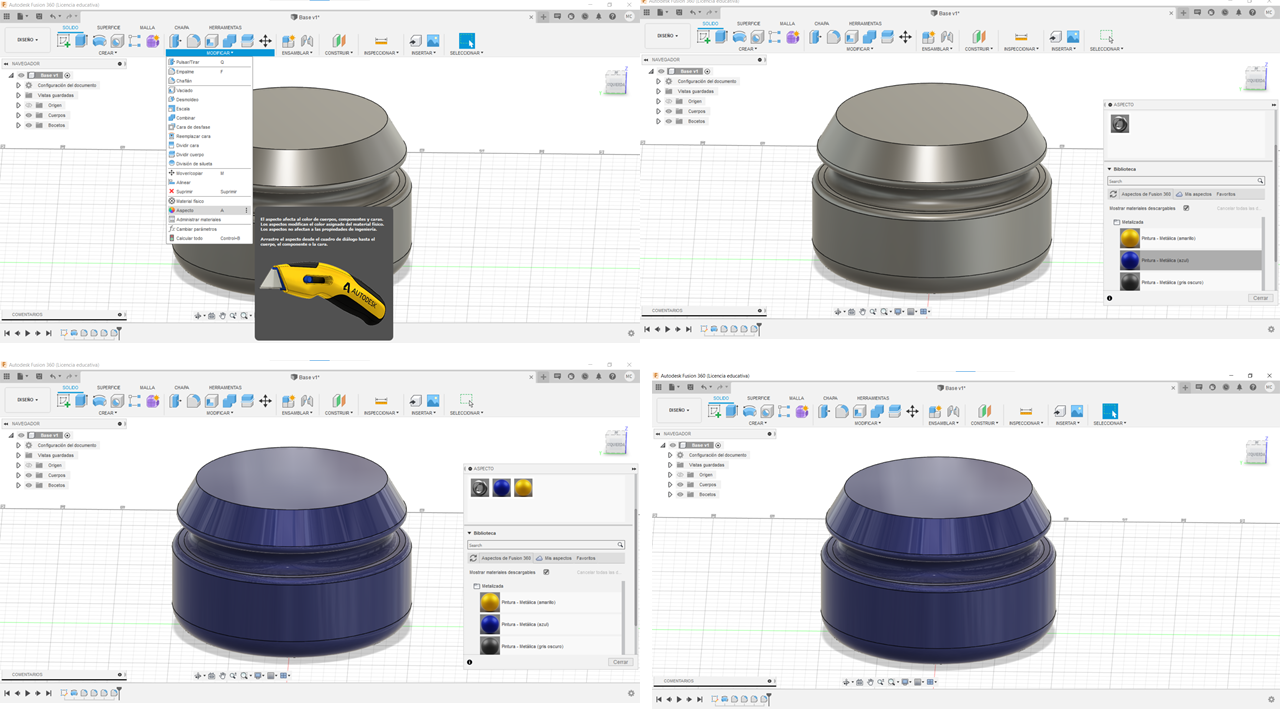Image resolution: width=1280 pixels, height=720 pixels.
Task: Click Cerrar button in top-right Aspecto dialog
Action: [x=1260, y=298]
